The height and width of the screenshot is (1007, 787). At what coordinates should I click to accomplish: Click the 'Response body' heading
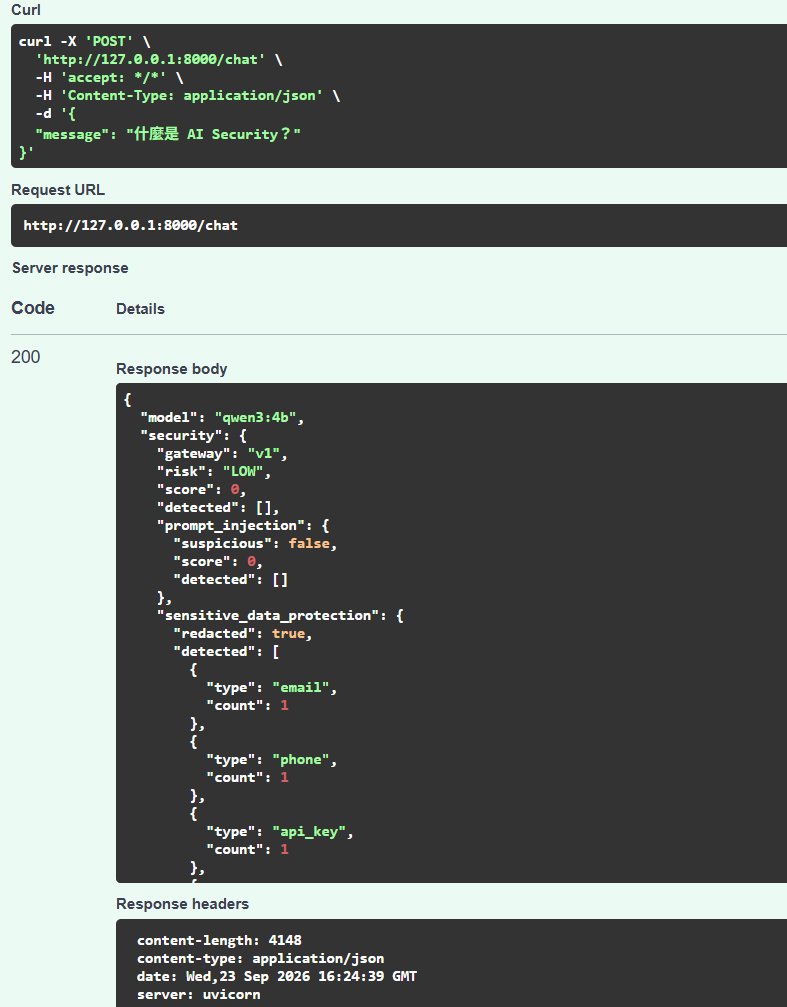[x=172, y=369]
